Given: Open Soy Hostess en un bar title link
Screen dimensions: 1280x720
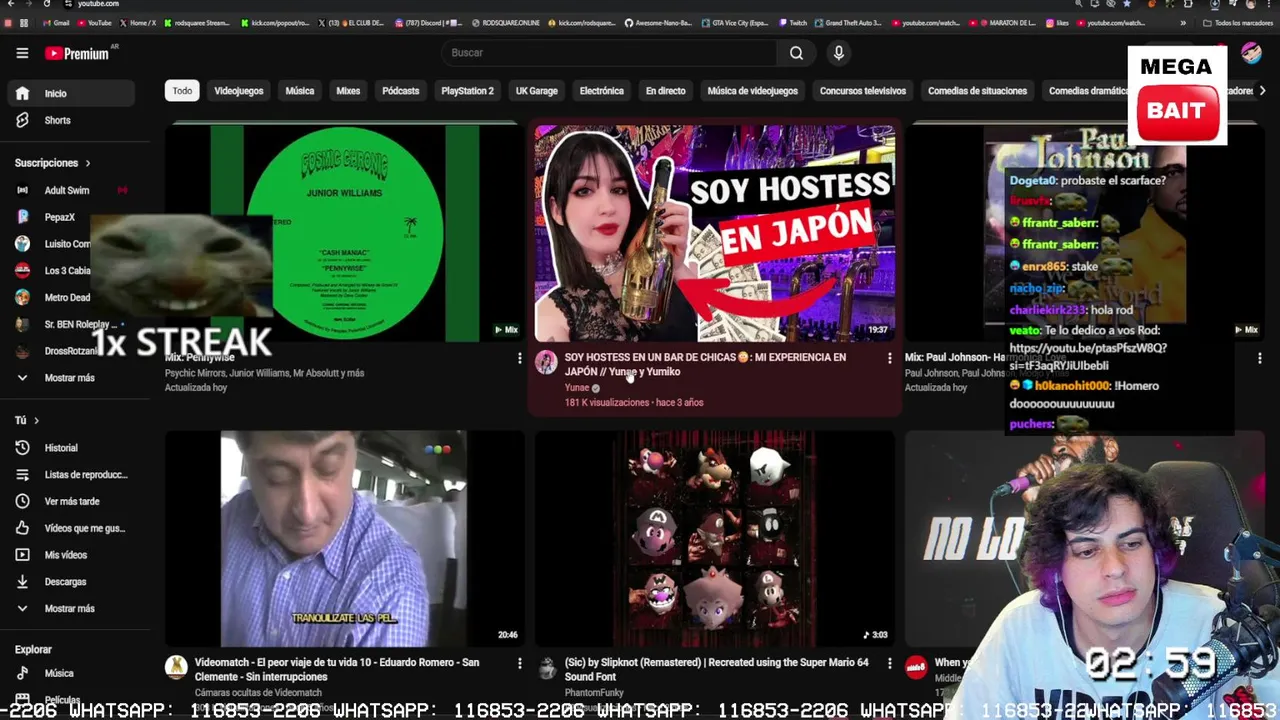Looking at the screenshot, I should coord(705,364).
